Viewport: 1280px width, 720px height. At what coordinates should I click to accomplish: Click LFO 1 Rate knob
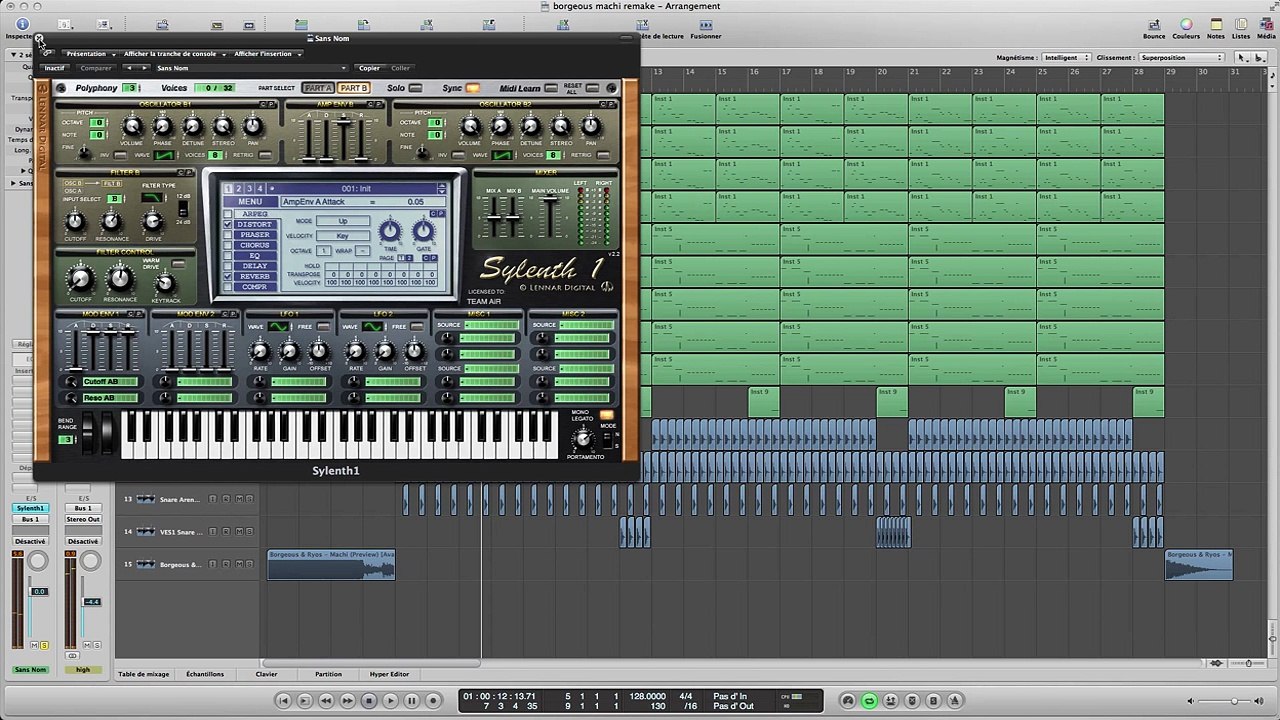(260, 351)
